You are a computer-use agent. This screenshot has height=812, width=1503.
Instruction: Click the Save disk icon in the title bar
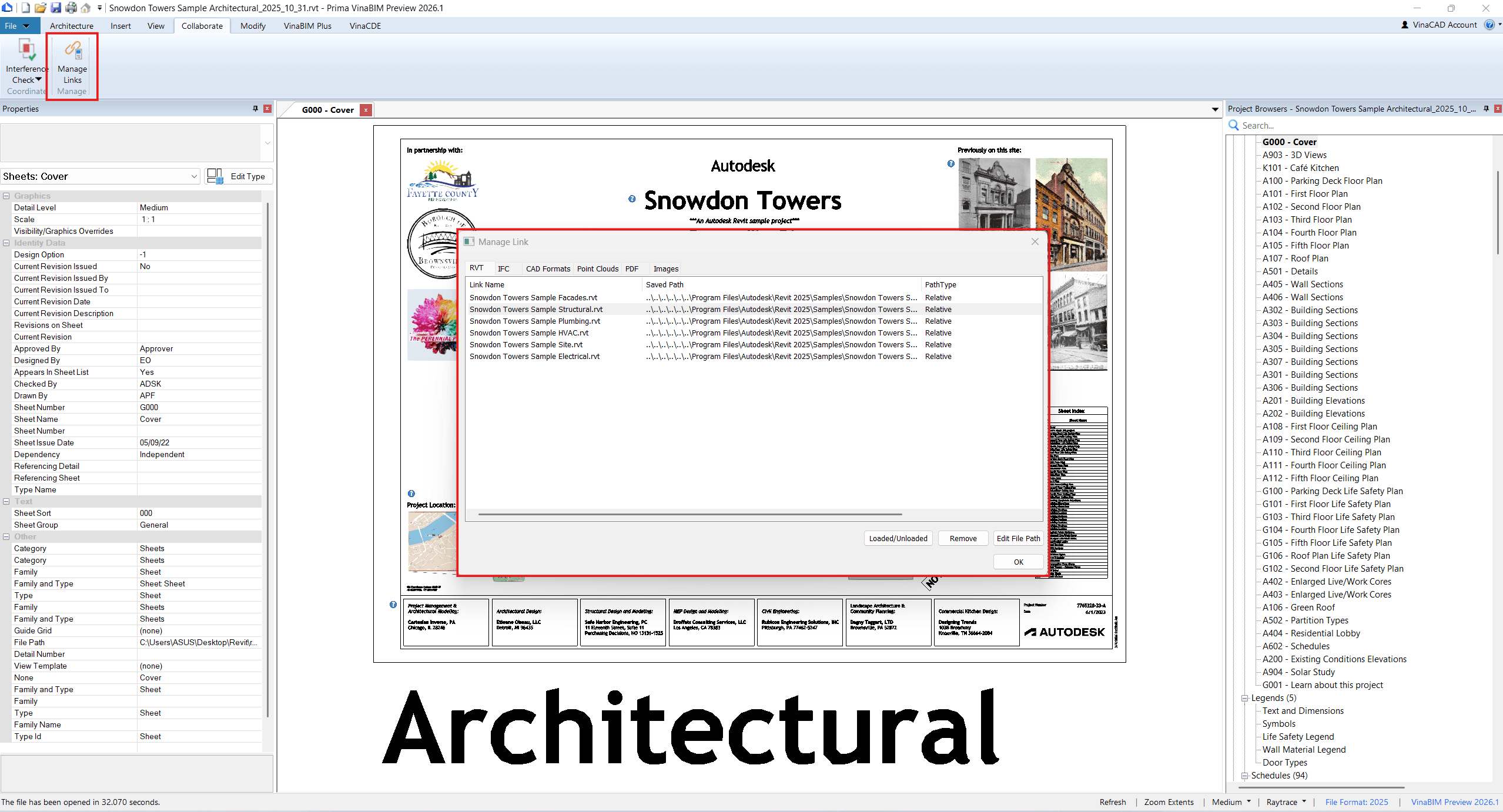click(x=56, y=8)
